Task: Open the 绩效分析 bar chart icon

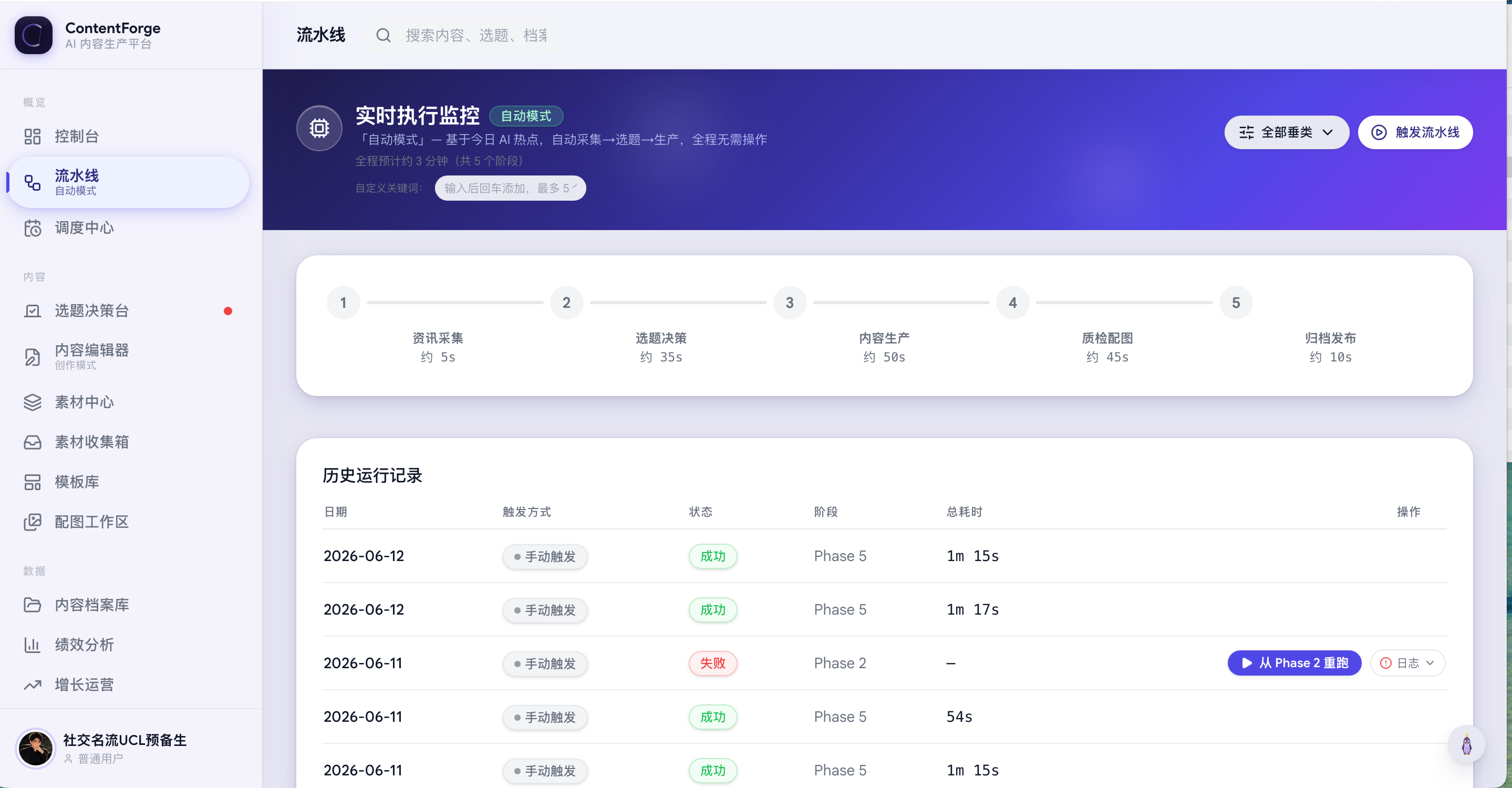Action: pyautogui.click(x=32, y=644)
